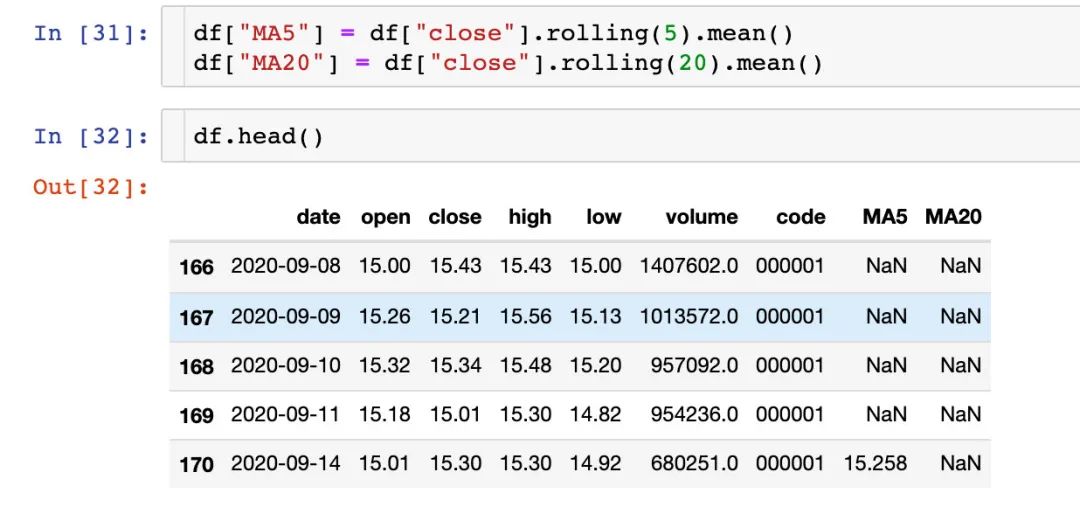The height and width of the screenshot is (514, 1080).
Task: Click the MA5 NaN cell in row 166
Action: (887, 266)
